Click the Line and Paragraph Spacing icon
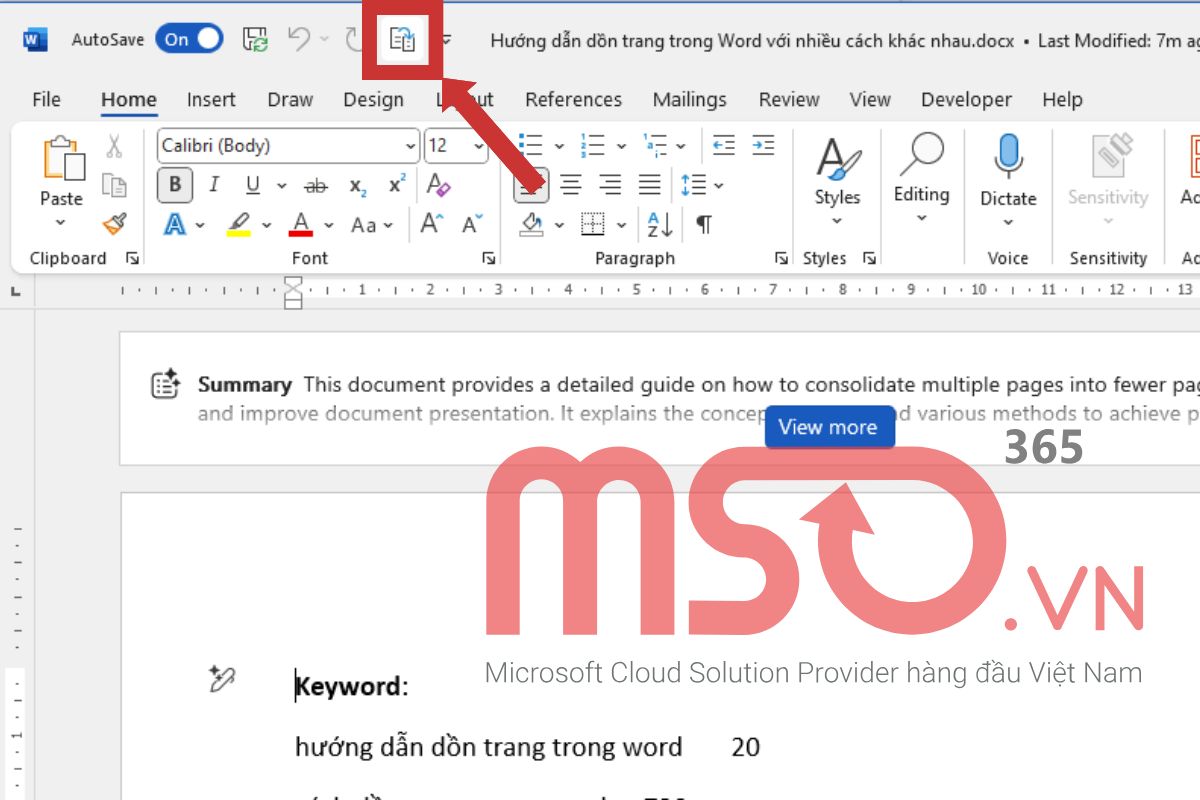The width and height of the screenshot is (1200, 800). (692, 185)
